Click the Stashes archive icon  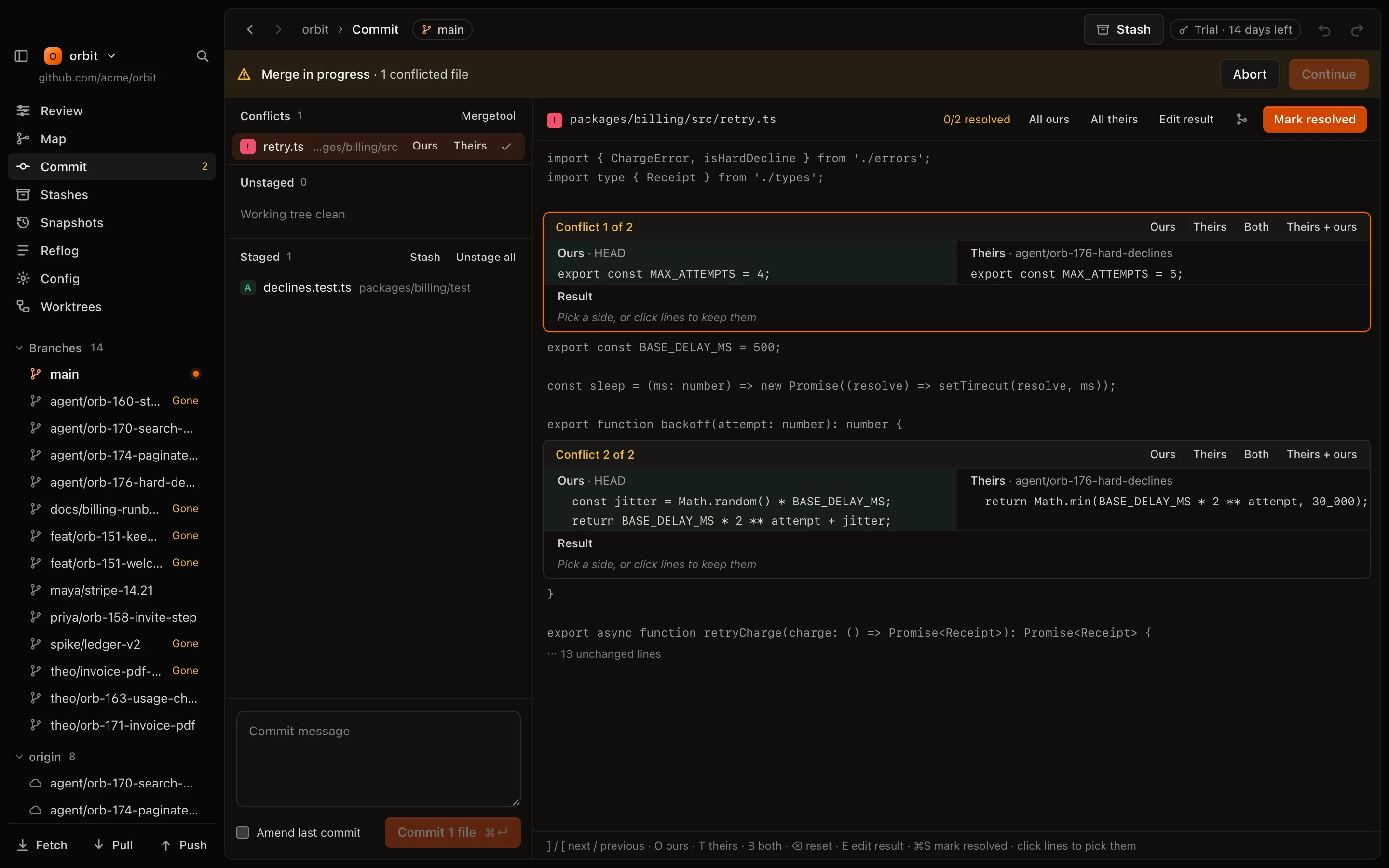coord(23,195)
